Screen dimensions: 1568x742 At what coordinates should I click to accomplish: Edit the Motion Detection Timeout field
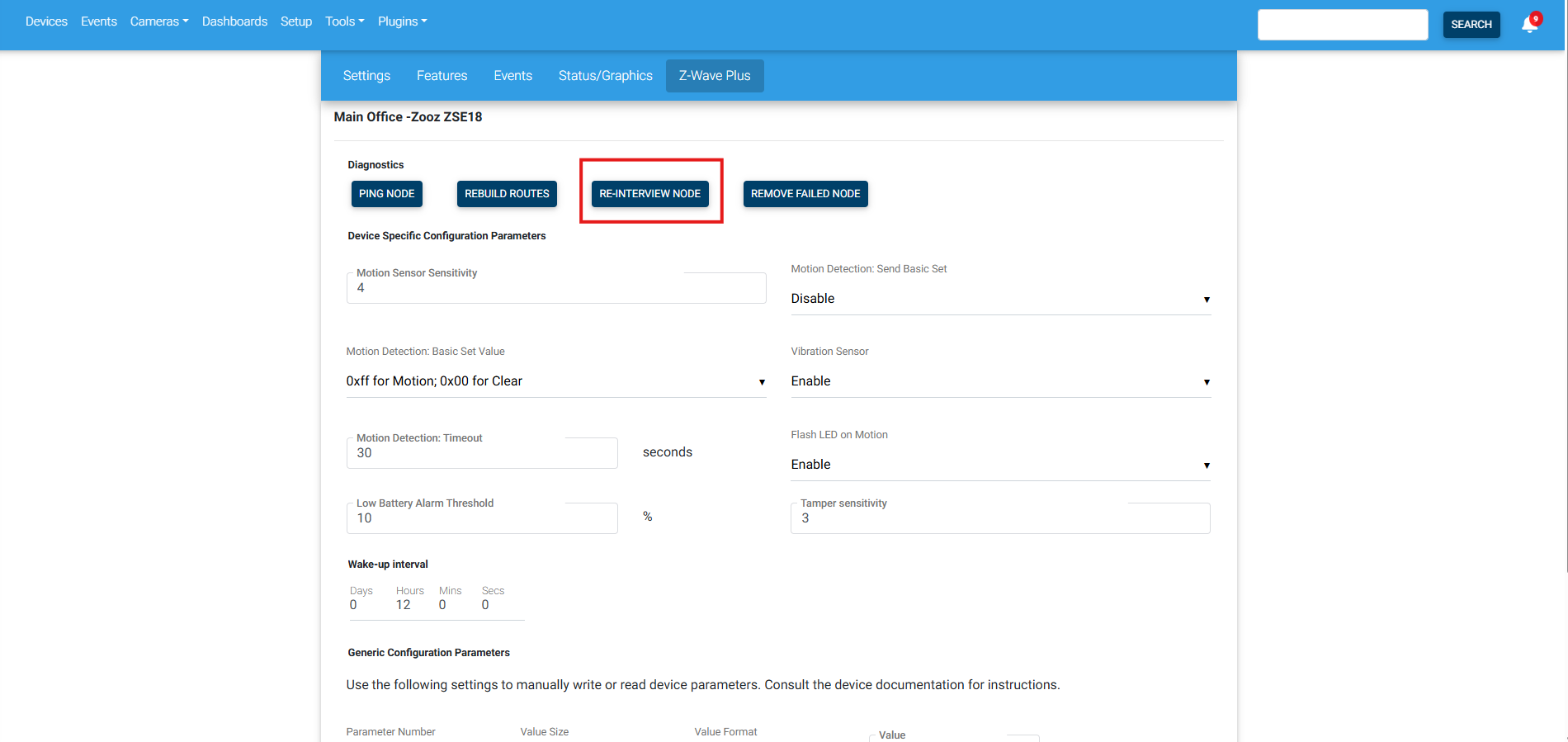coord(482,453)
